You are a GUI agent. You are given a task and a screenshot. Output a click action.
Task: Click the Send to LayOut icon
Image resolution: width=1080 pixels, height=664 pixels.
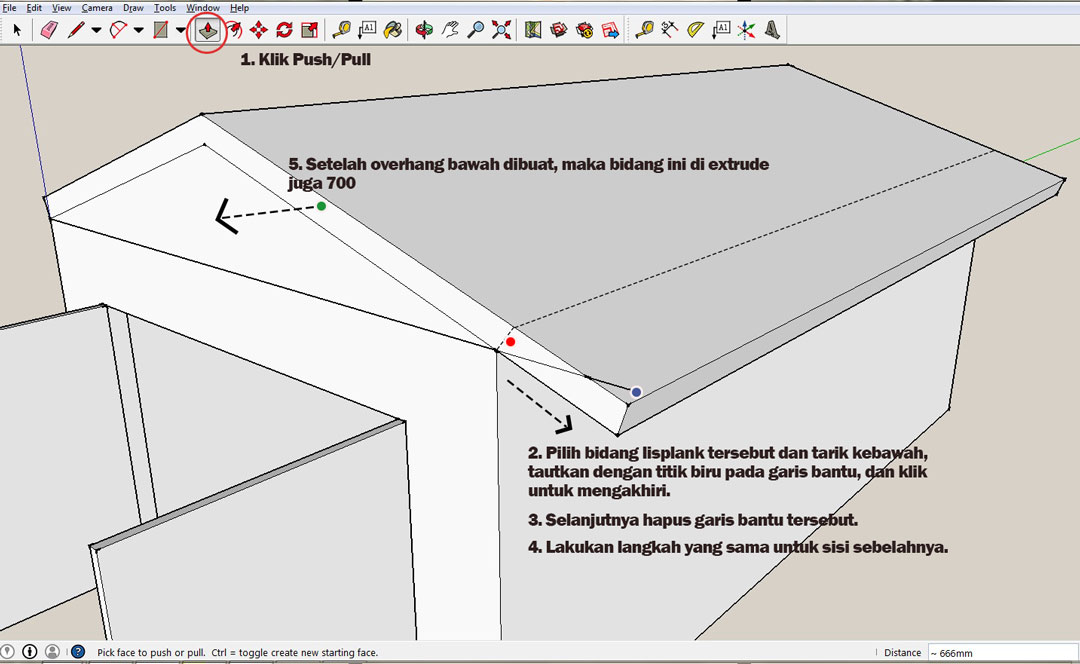click(x=610, y=30)
